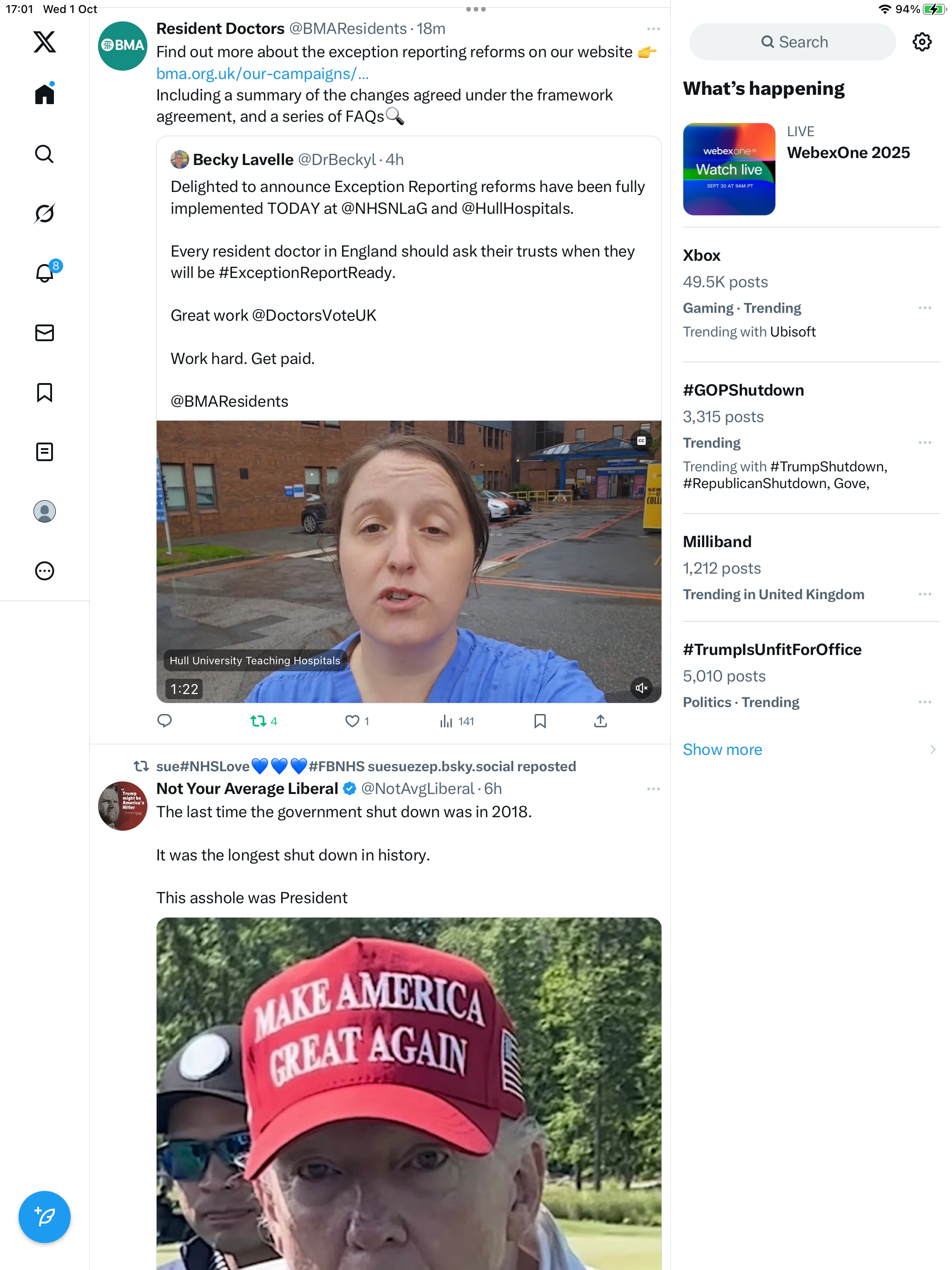Open more options on Resident Doctors post

click(653, 29)
